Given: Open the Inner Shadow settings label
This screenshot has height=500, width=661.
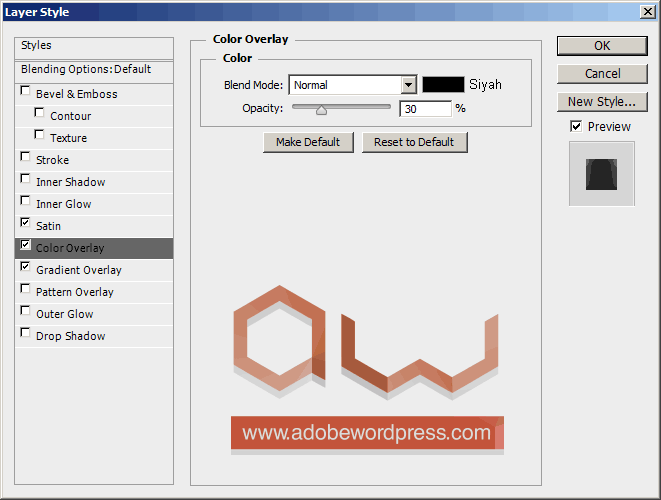Looking at the screenshot, I should pos(70,182).
